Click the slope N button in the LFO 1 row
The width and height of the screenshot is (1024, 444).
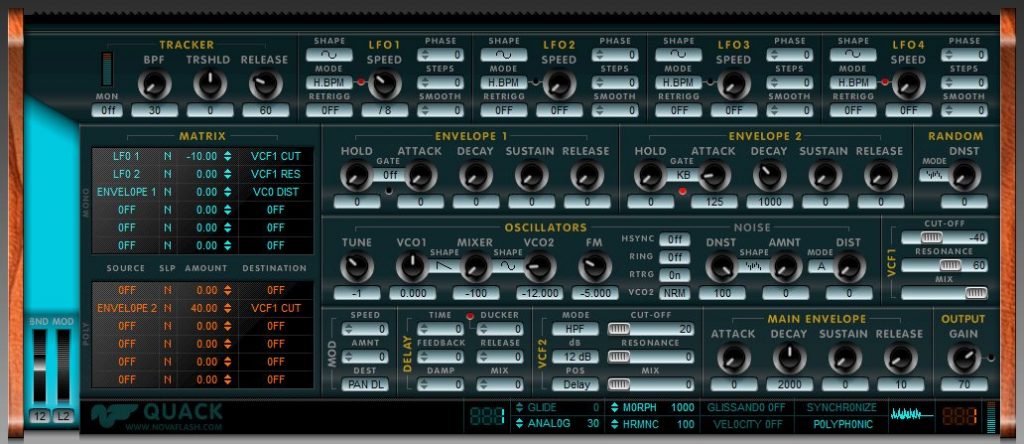click(168, 157)
